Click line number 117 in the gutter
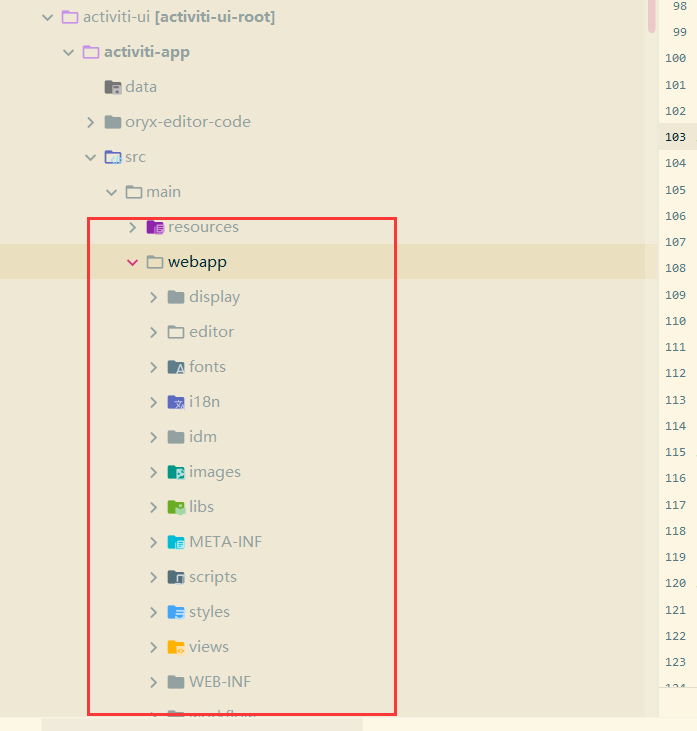Viewport: 697px width, 731px height. 676,505
